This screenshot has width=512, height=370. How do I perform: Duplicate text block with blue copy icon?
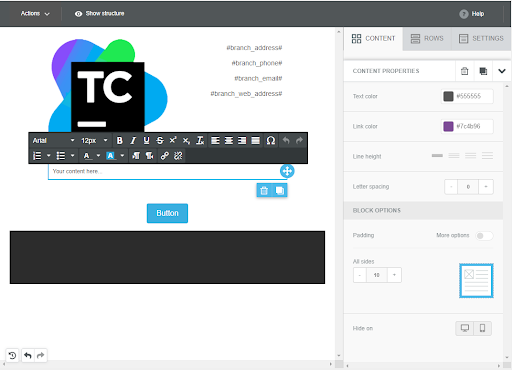280,190
